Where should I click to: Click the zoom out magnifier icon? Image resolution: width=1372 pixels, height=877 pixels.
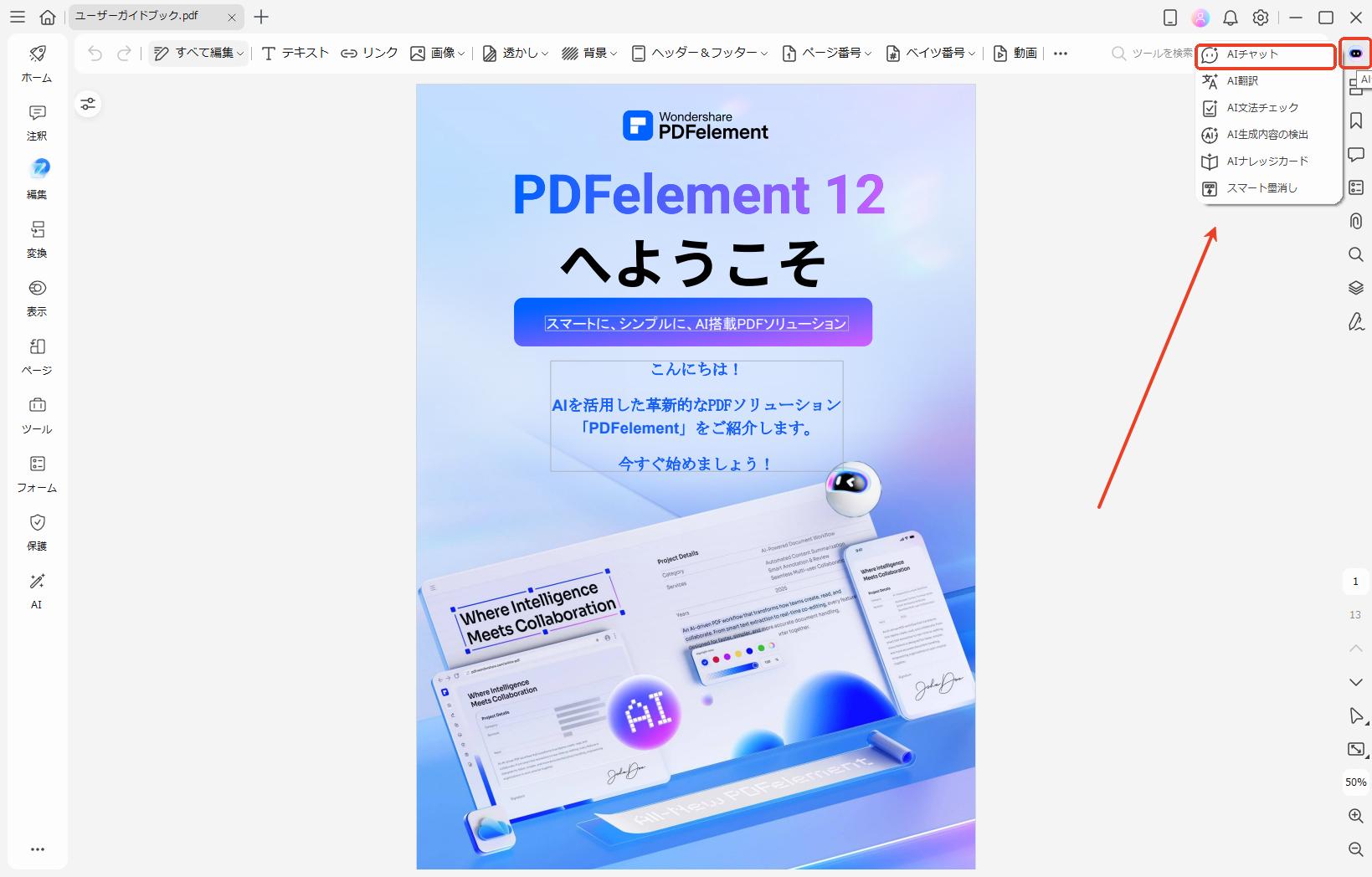[x=1356, y=849]
